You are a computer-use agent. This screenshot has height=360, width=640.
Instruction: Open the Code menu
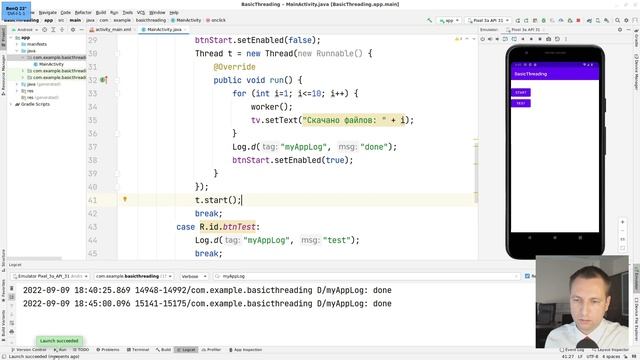(65, 13)
